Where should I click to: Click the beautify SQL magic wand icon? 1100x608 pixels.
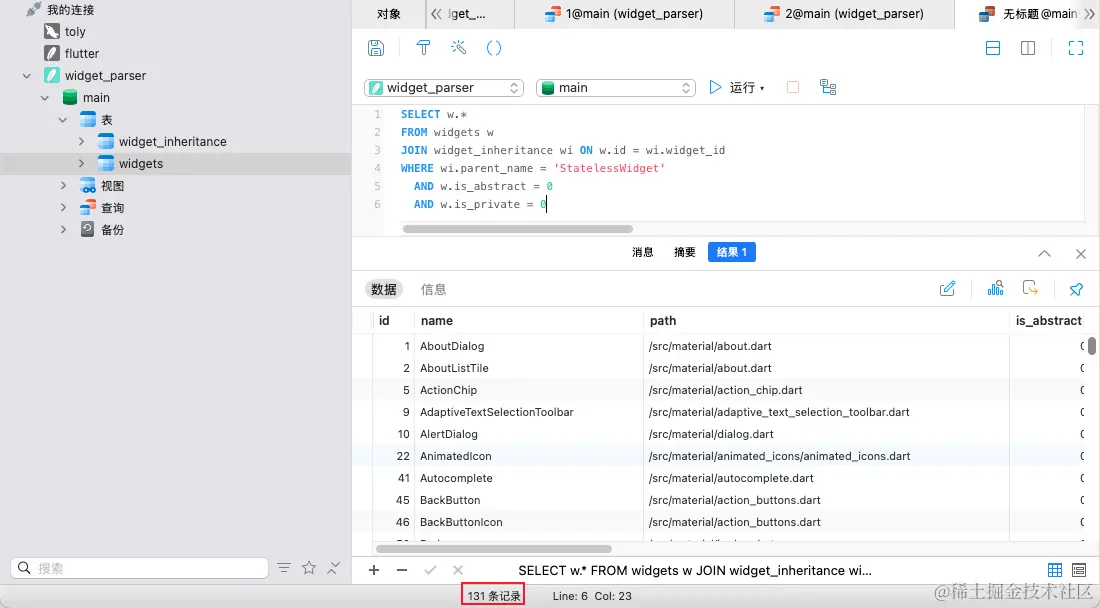tap(458, 48)
